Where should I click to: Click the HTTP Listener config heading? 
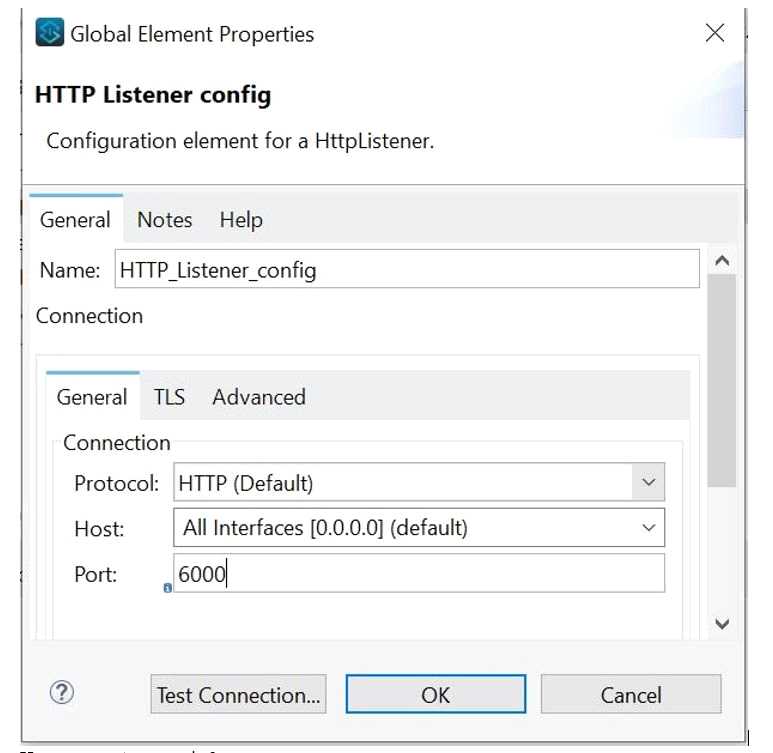tap(153, 95)
